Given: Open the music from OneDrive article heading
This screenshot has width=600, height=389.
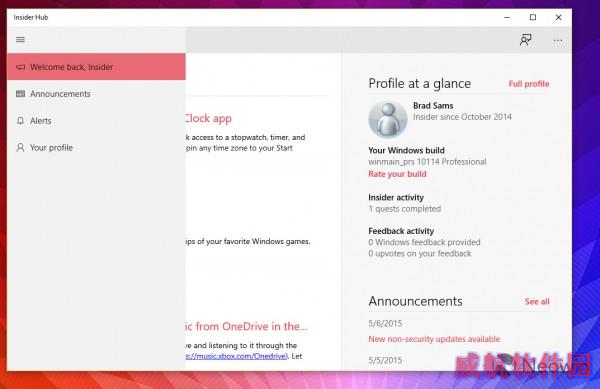Looking at the screenshot, I should click(x=247, y=326).
